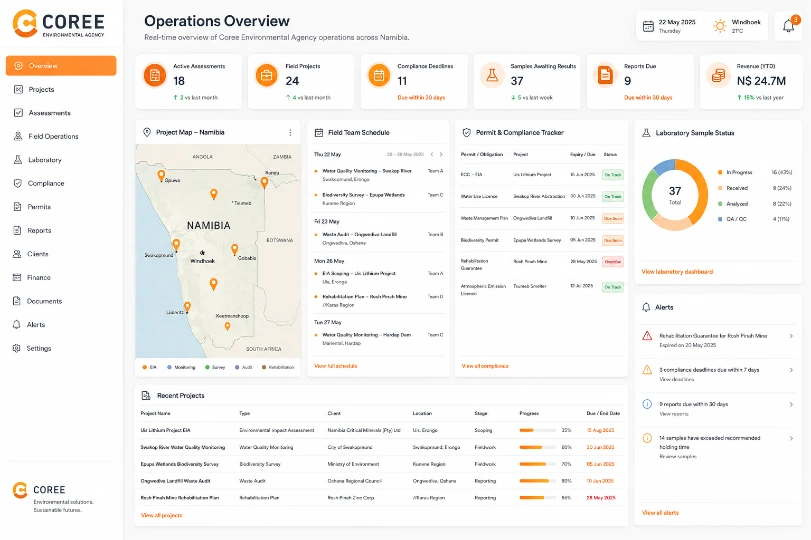The width and height of the screenshot is (811, 540).
Task: Click the map pin near Lüderitz
Action: pos(187,307)
